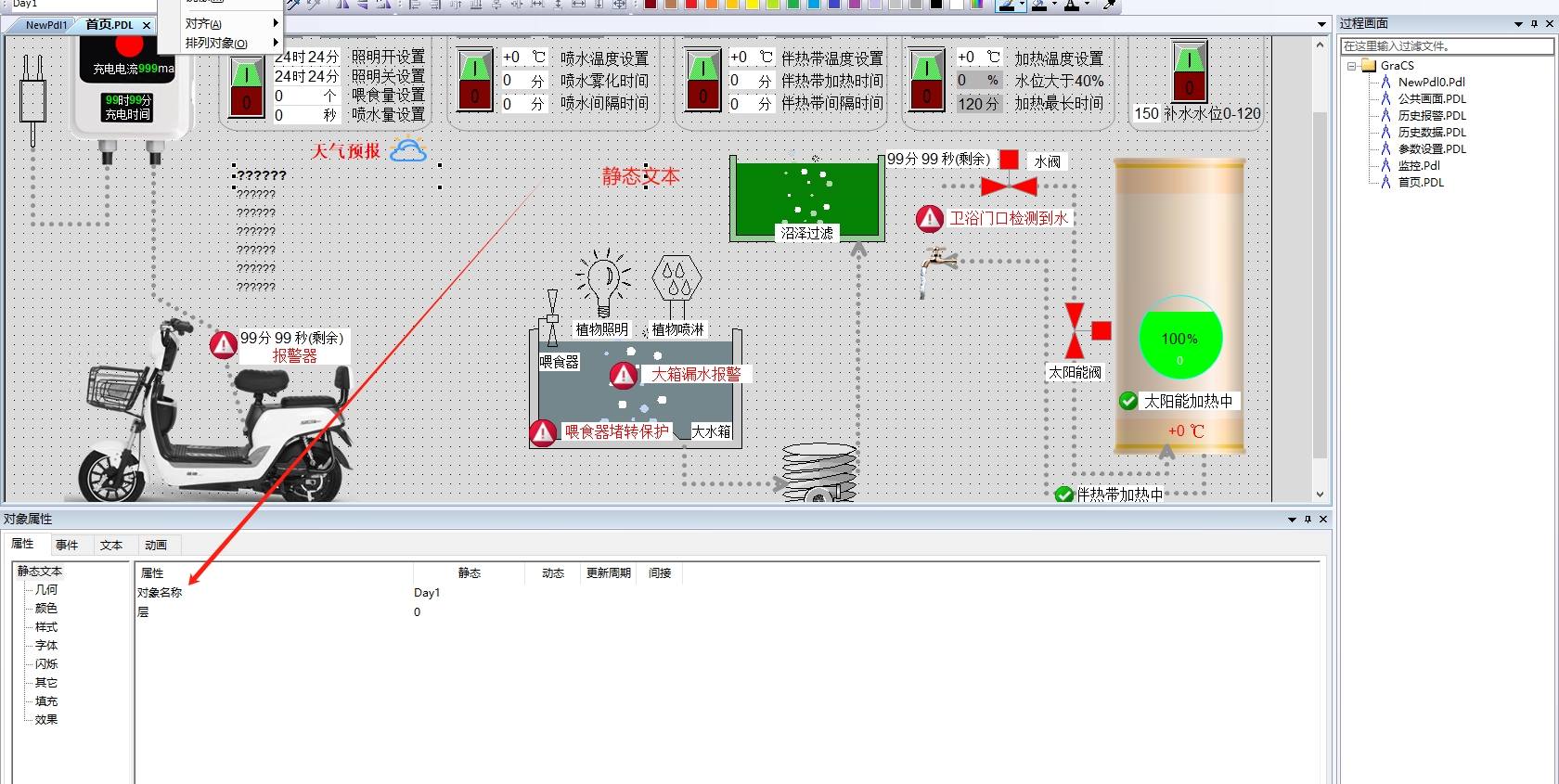Click the water faucet icon
This screenshot has width=1559, height=784.
click(x=935, y=266)
